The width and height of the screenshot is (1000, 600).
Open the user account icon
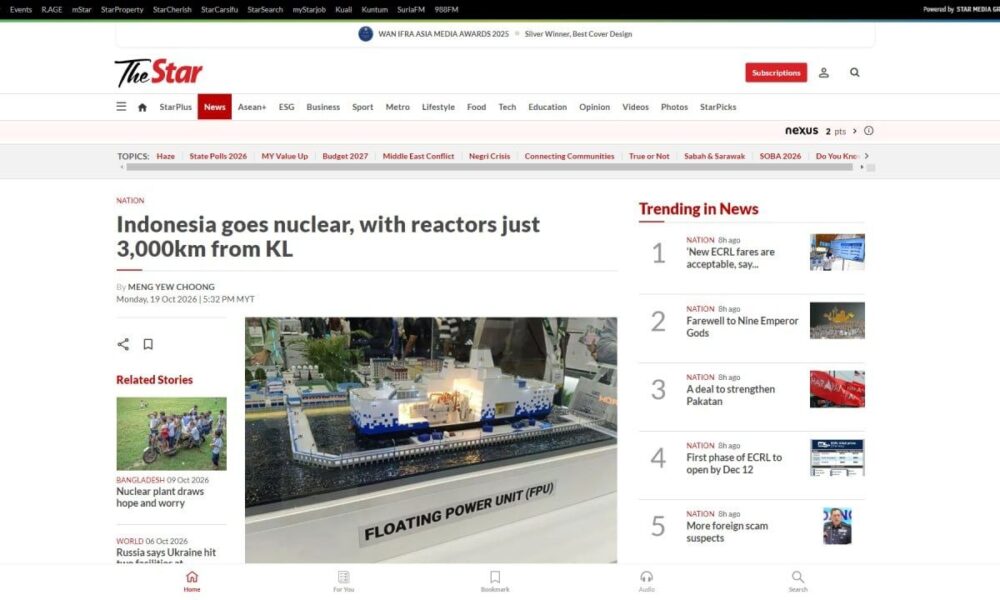click(823, 73)
